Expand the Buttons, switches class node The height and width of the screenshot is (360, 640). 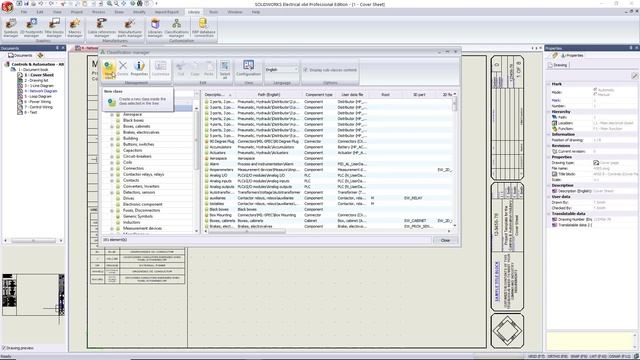point(112,144)
